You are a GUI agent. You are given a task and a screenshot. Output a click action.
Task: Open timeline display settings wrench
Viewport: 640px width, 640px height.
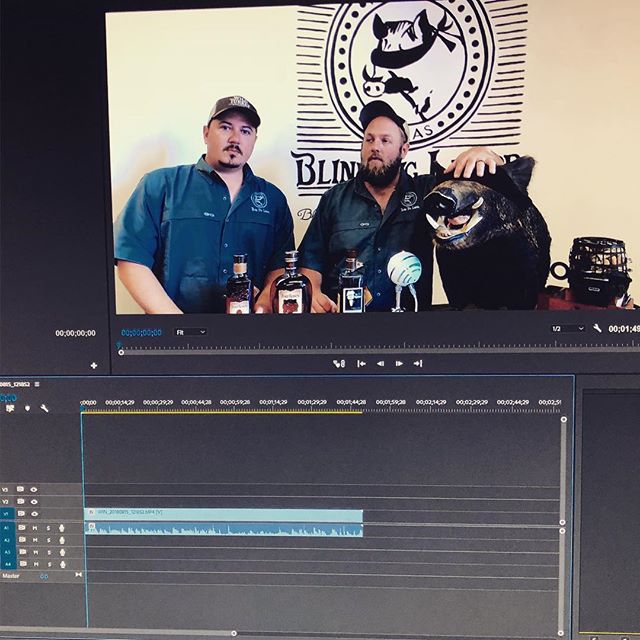pos(44,408)
